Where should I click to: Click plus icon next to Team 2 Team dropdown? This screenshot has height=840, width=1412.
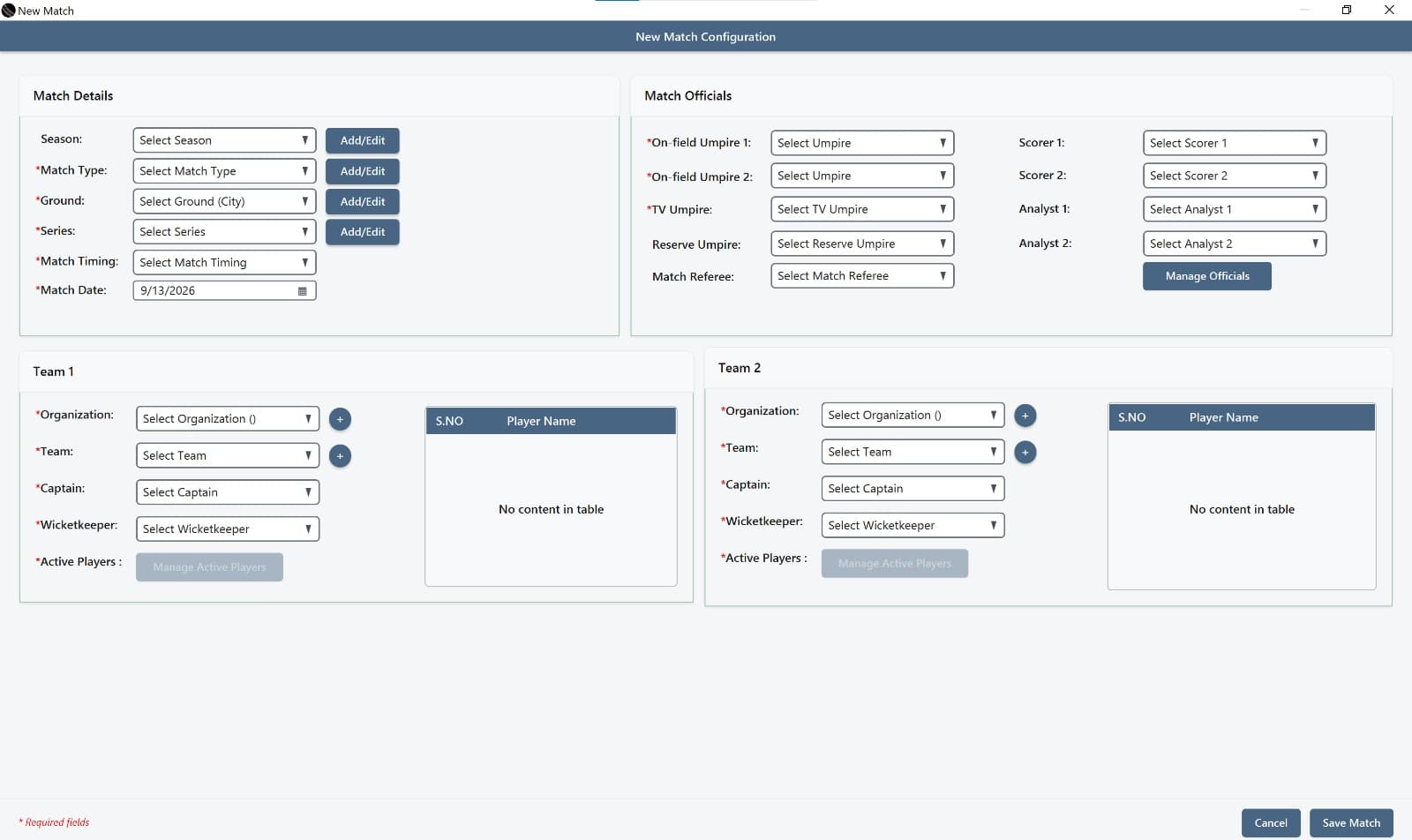click(x=1025, y=453)
